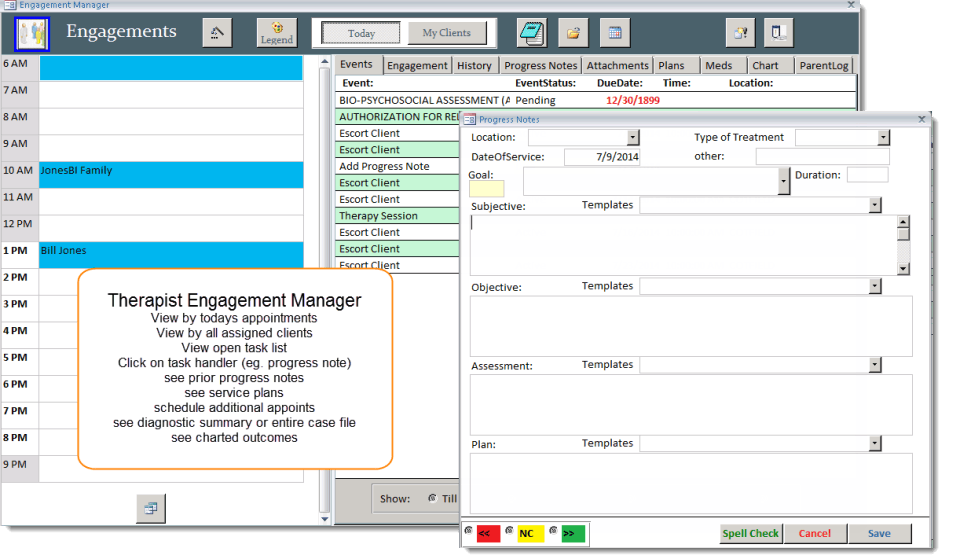Open the teal notepad icon button
This screenshot has width=960, height=559.
tap(532, 33)
